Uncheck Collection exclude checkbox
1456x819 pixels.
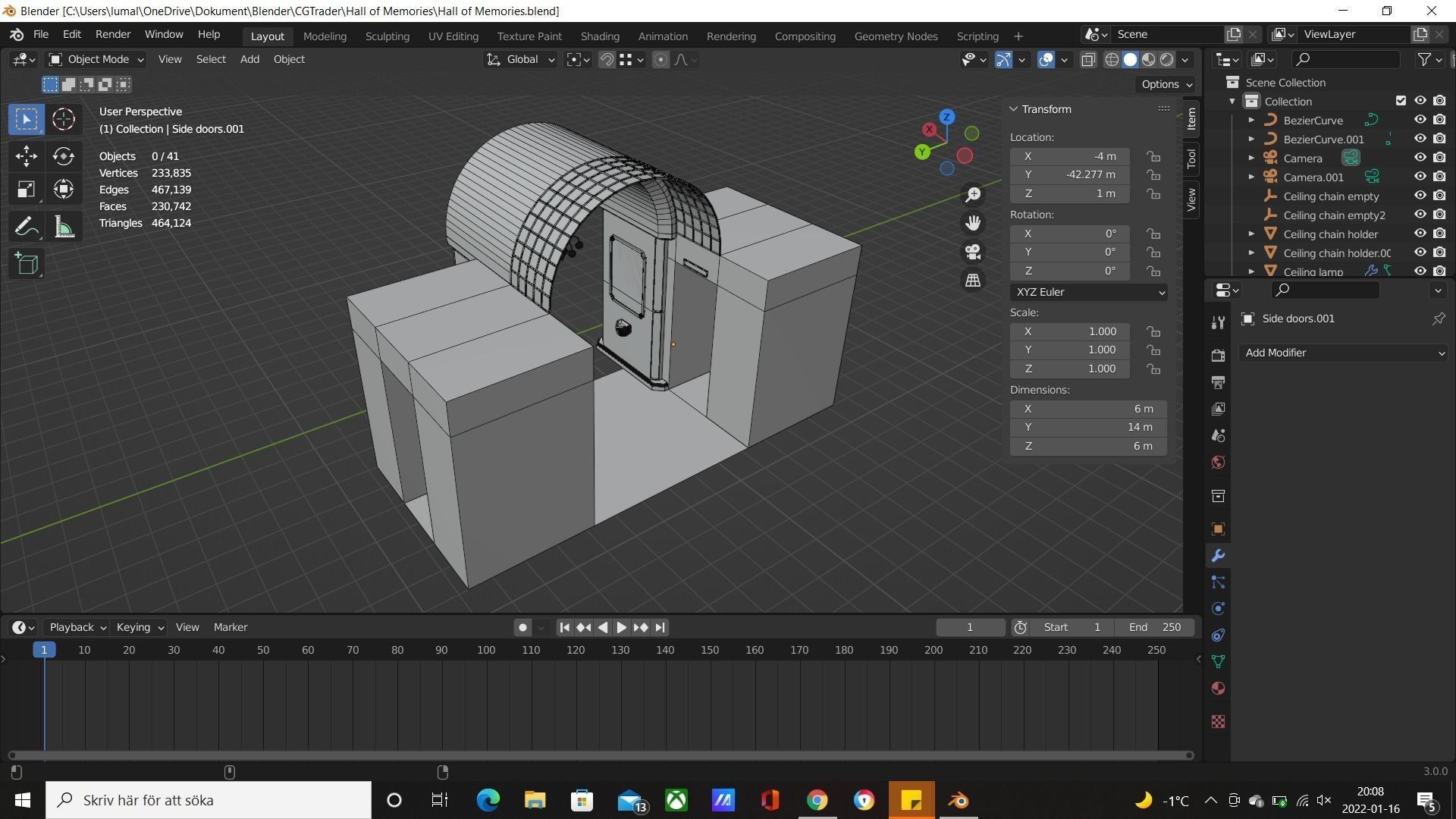point(1401,101)
